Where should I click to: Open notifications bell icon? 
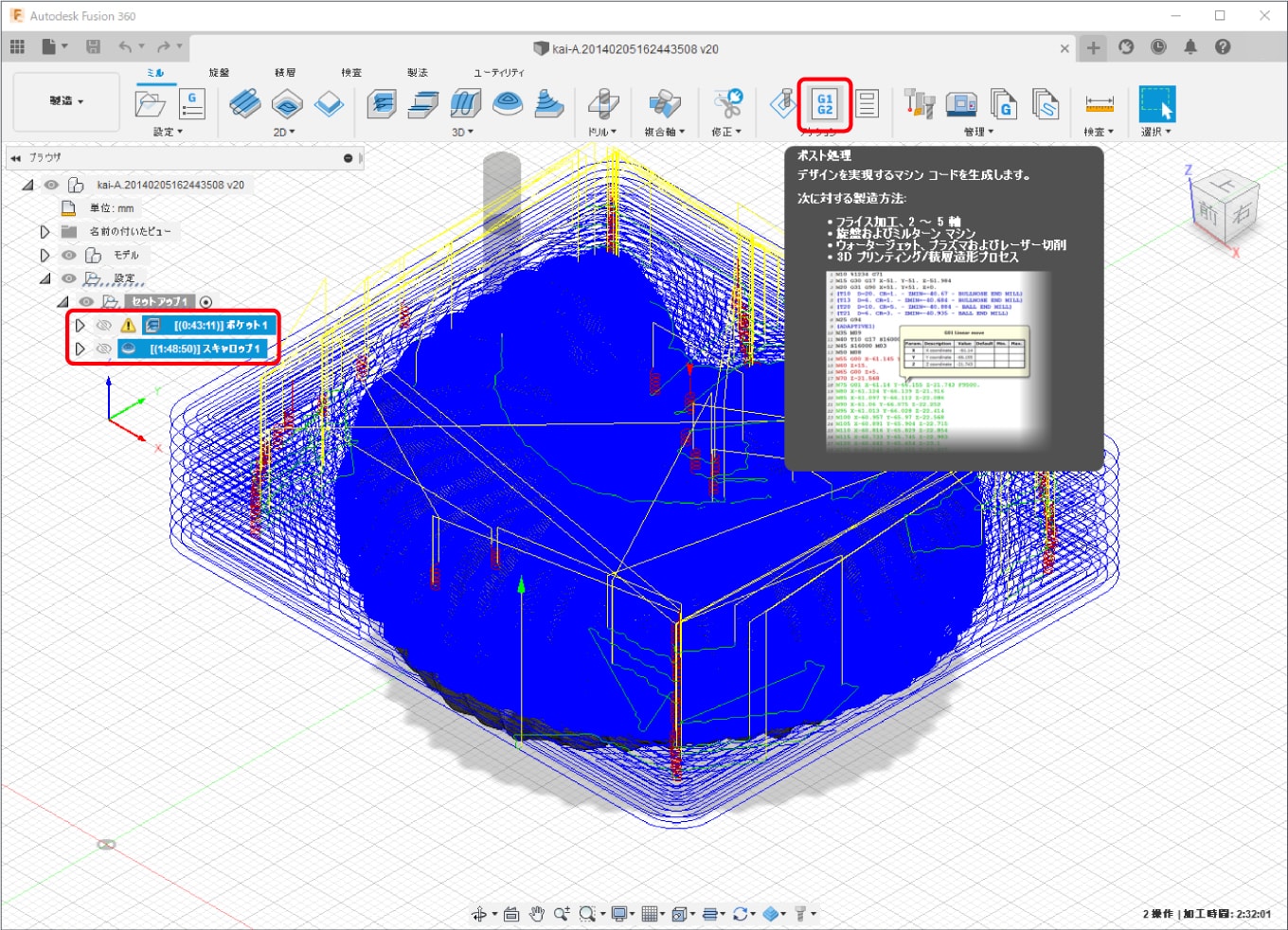(1190, 47)
